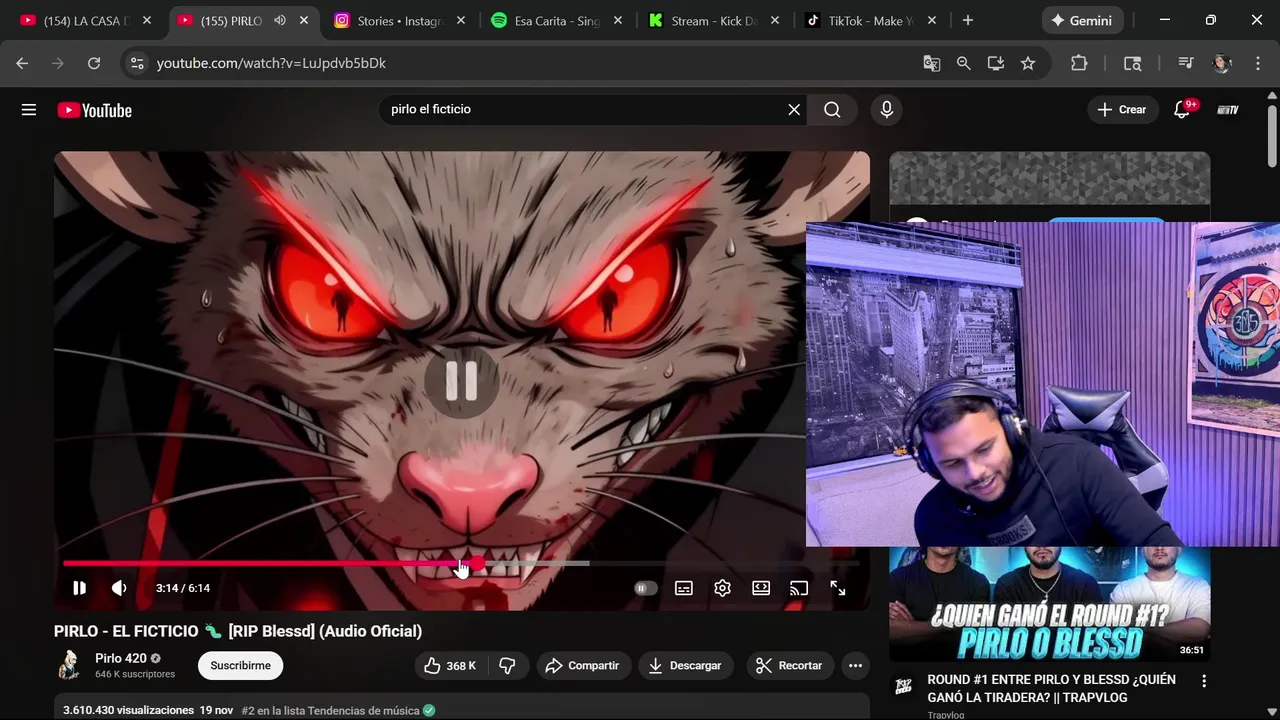Open options menu for Trapvlog video

pos(1204,681)
